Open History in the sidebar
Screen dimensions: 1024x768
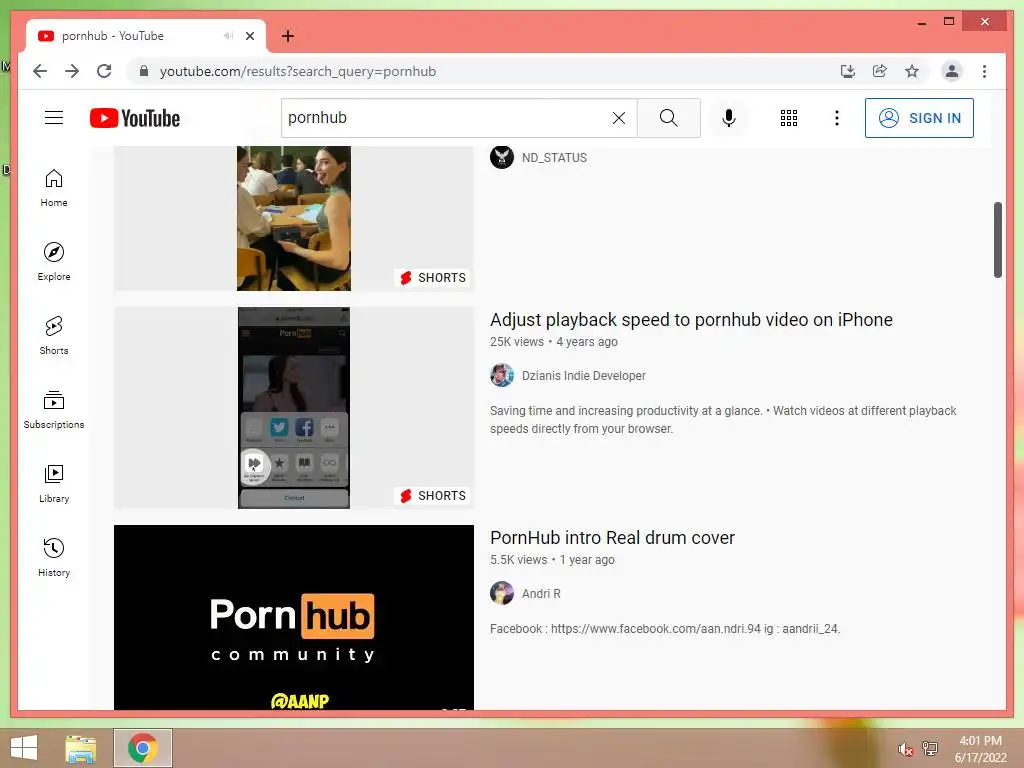point(54,558)
